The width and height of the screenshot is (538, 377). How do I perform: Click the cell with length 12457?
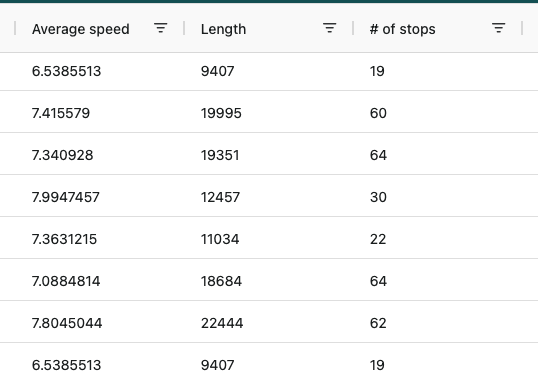point(269,197)
